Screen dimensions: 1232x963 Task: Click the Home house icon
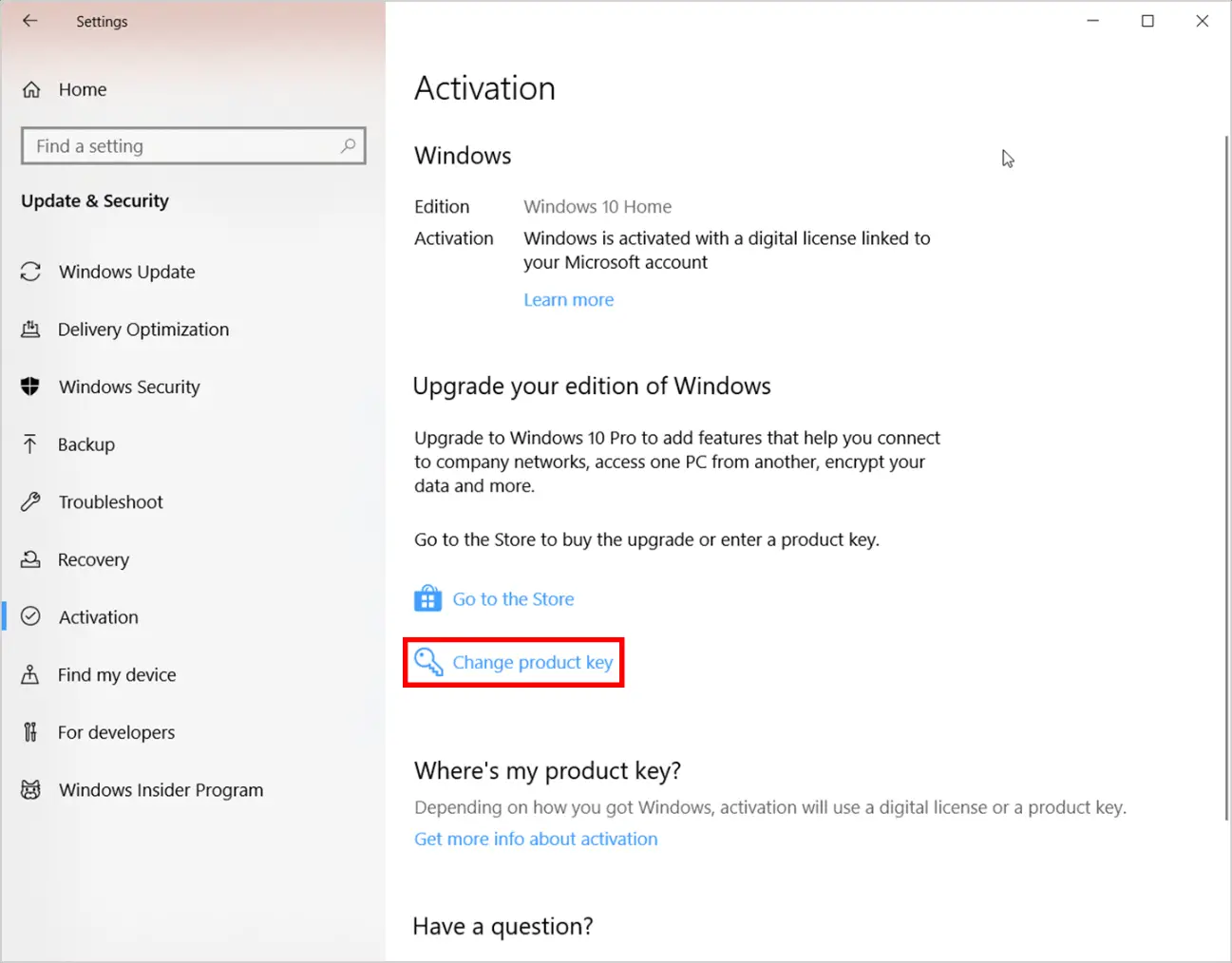click(31, 89)
